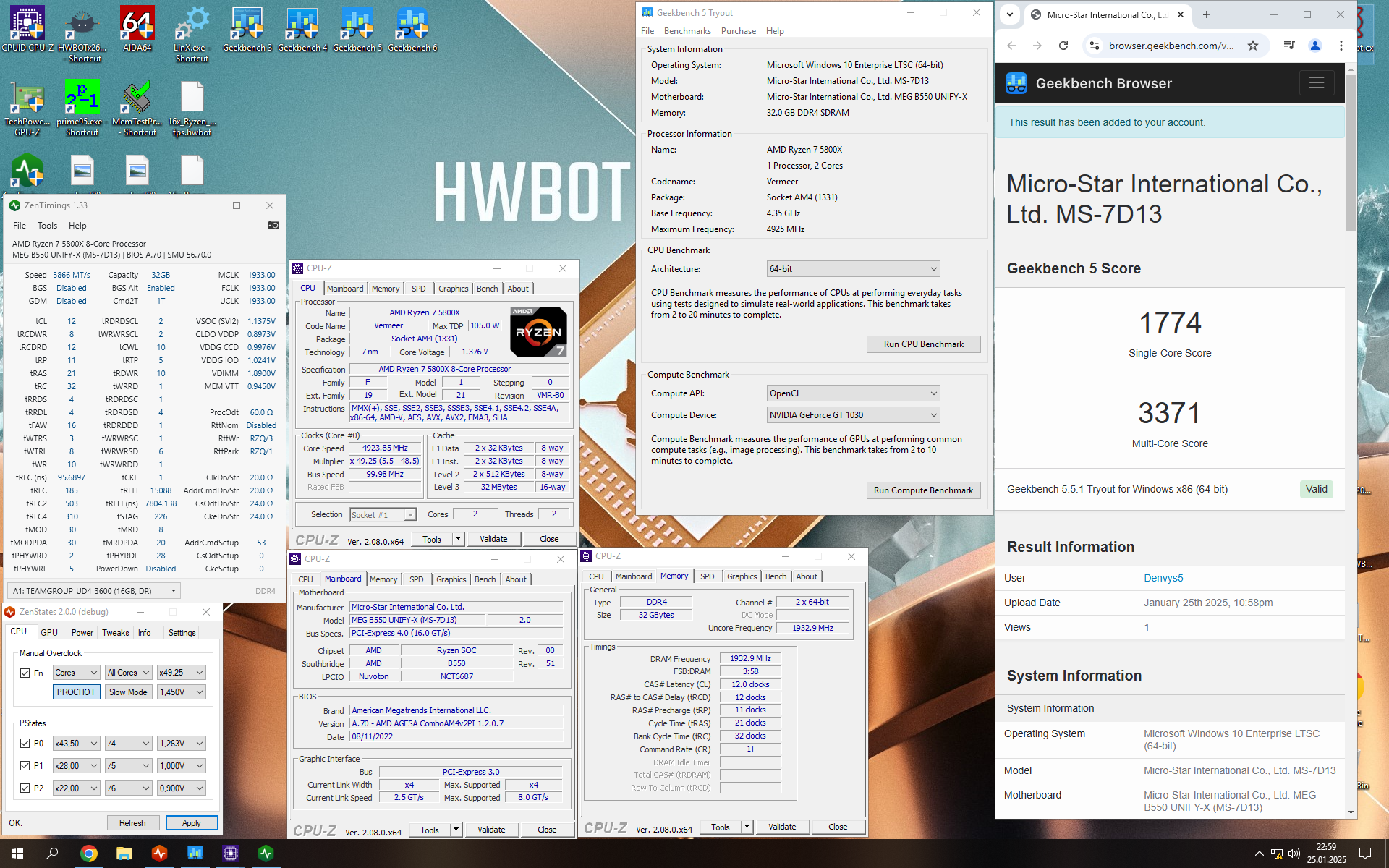Open MemTestPro shortcut icon
1389x868 pixels.
coord(137,109)
